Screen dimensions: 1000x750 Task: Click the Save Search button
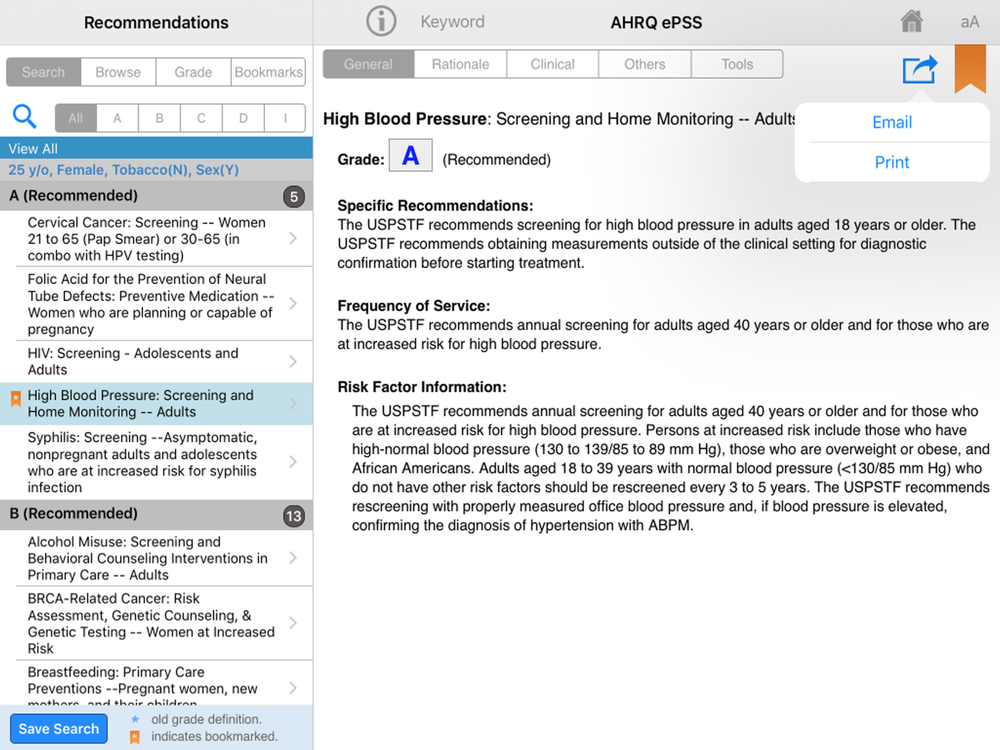coord(59,729)
